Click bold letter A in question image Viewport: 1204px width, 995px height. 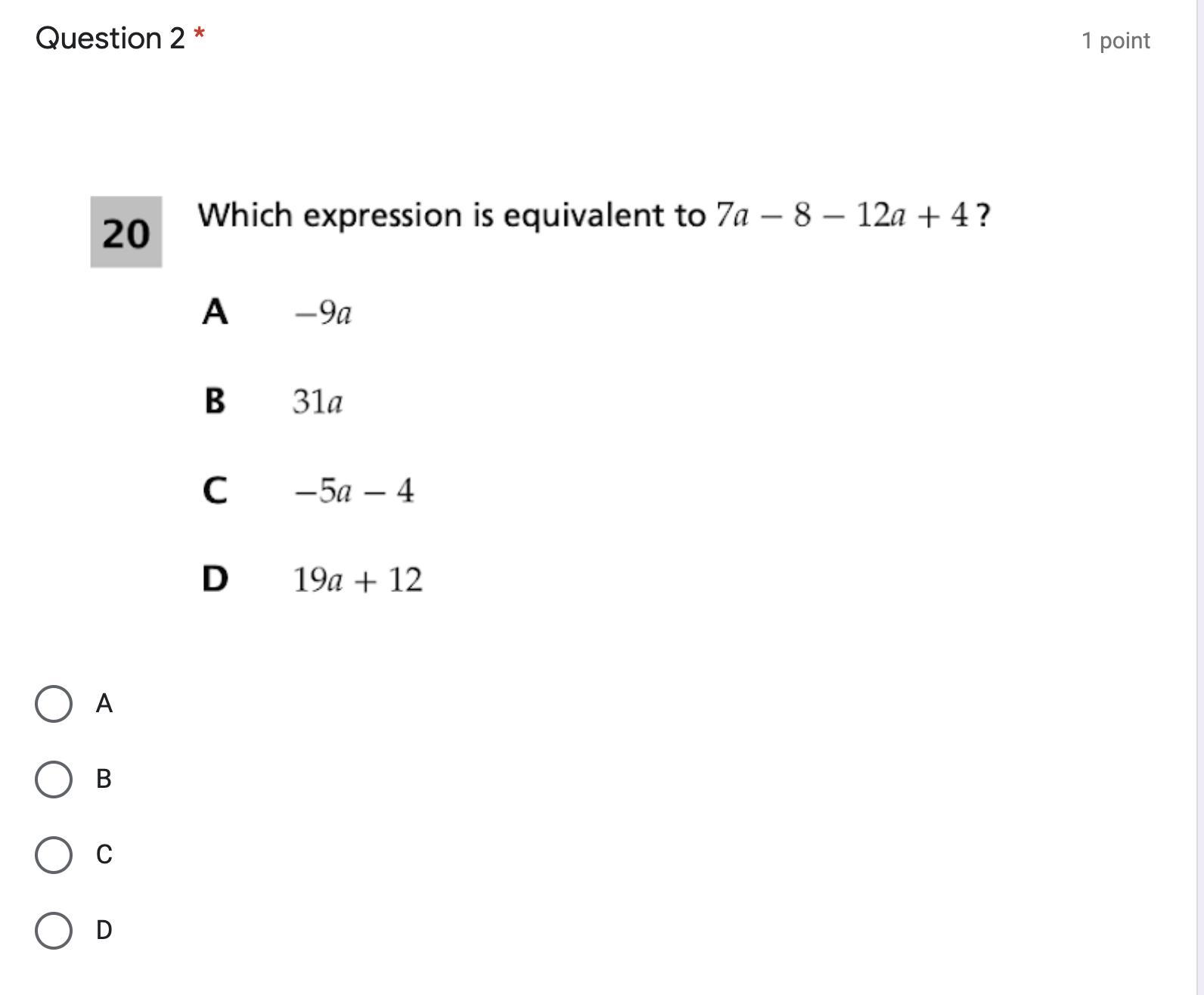(215, 312)
